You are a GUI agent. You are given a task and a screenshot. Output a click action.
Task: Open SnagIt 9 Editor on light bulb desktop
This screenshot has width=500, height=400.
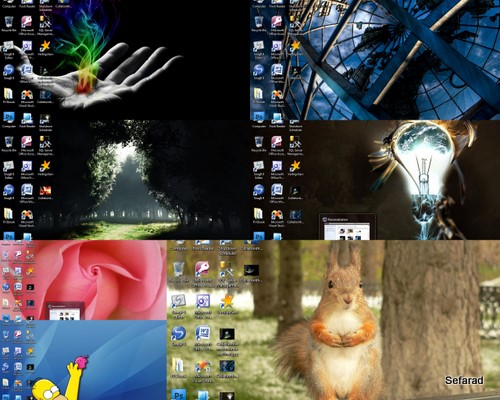[x=259, y=167]
